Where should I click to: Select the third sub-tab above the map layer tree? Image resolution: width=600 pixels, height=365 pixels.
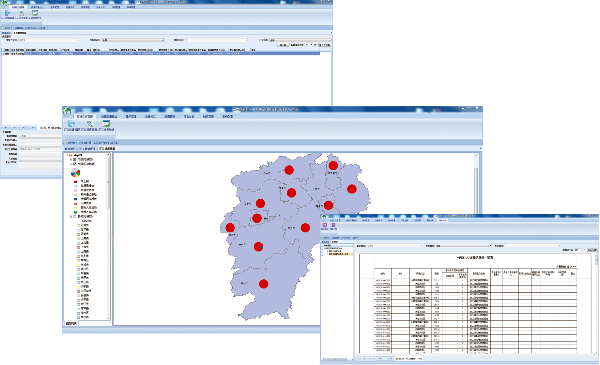[x=107, y=148]
